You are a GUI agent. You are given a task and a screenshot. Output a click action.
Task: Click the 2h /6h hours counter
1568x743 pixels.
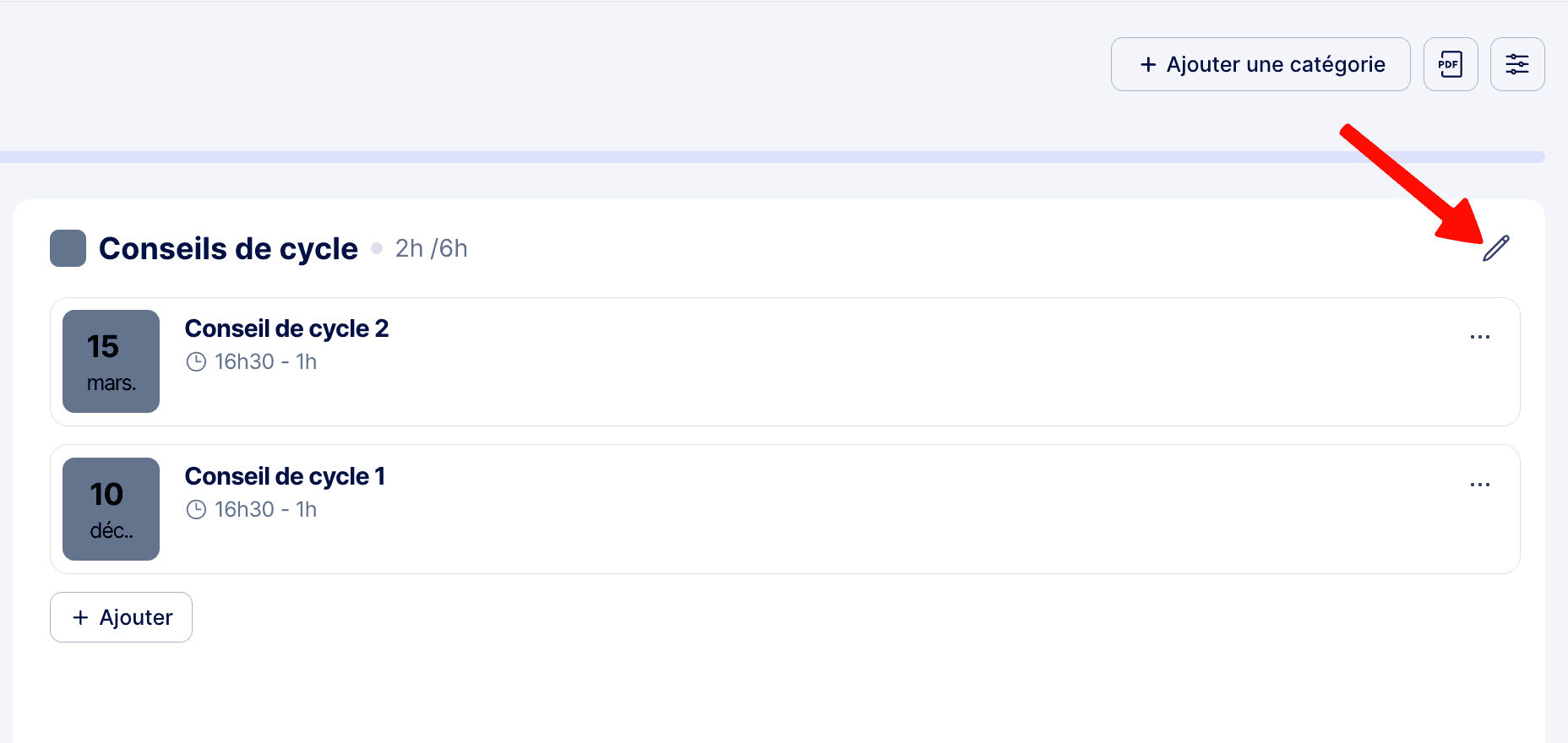point(431,249)
